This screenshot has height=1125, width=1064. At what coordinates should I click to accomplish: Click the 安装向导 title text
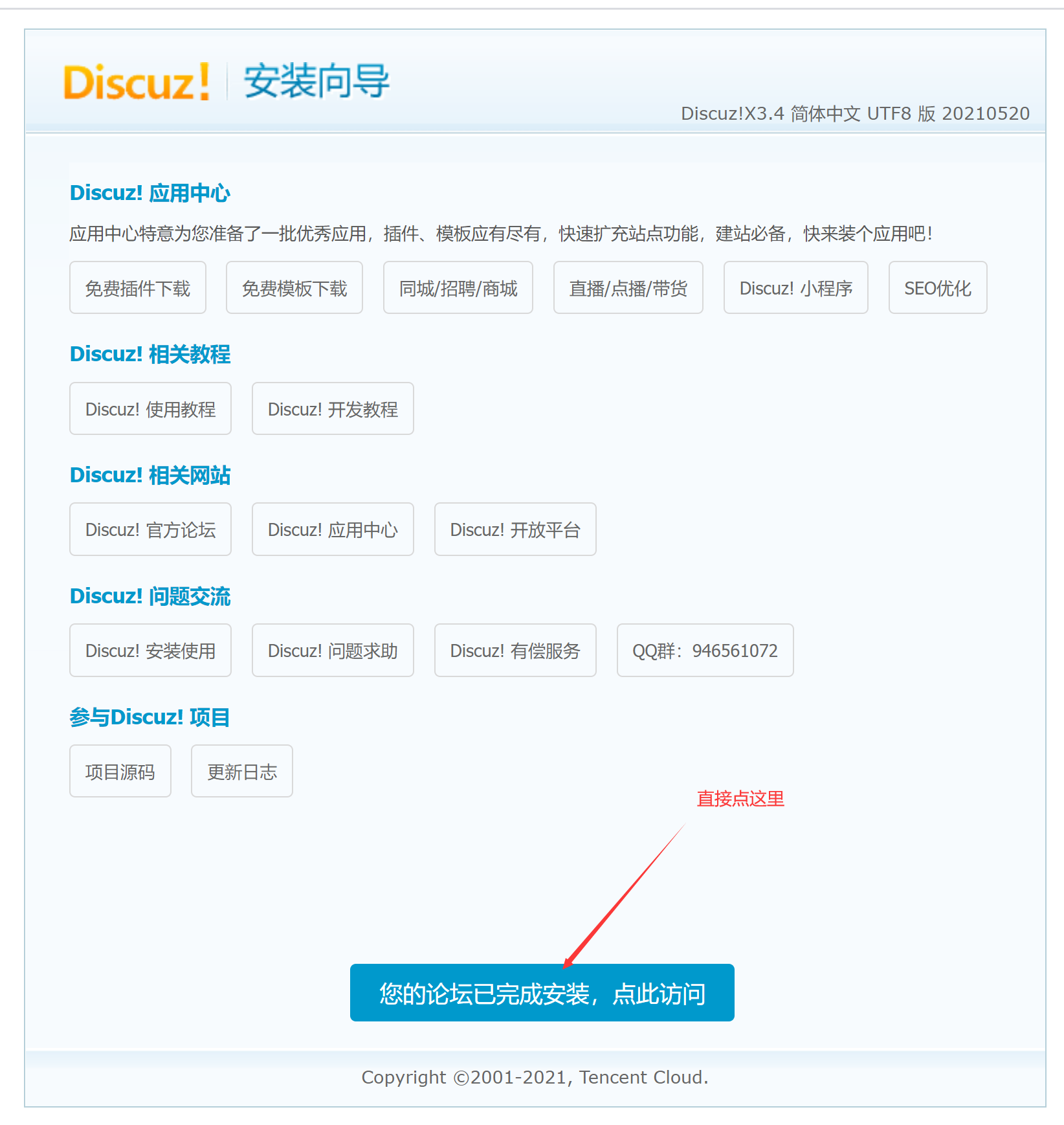point(316,81)
